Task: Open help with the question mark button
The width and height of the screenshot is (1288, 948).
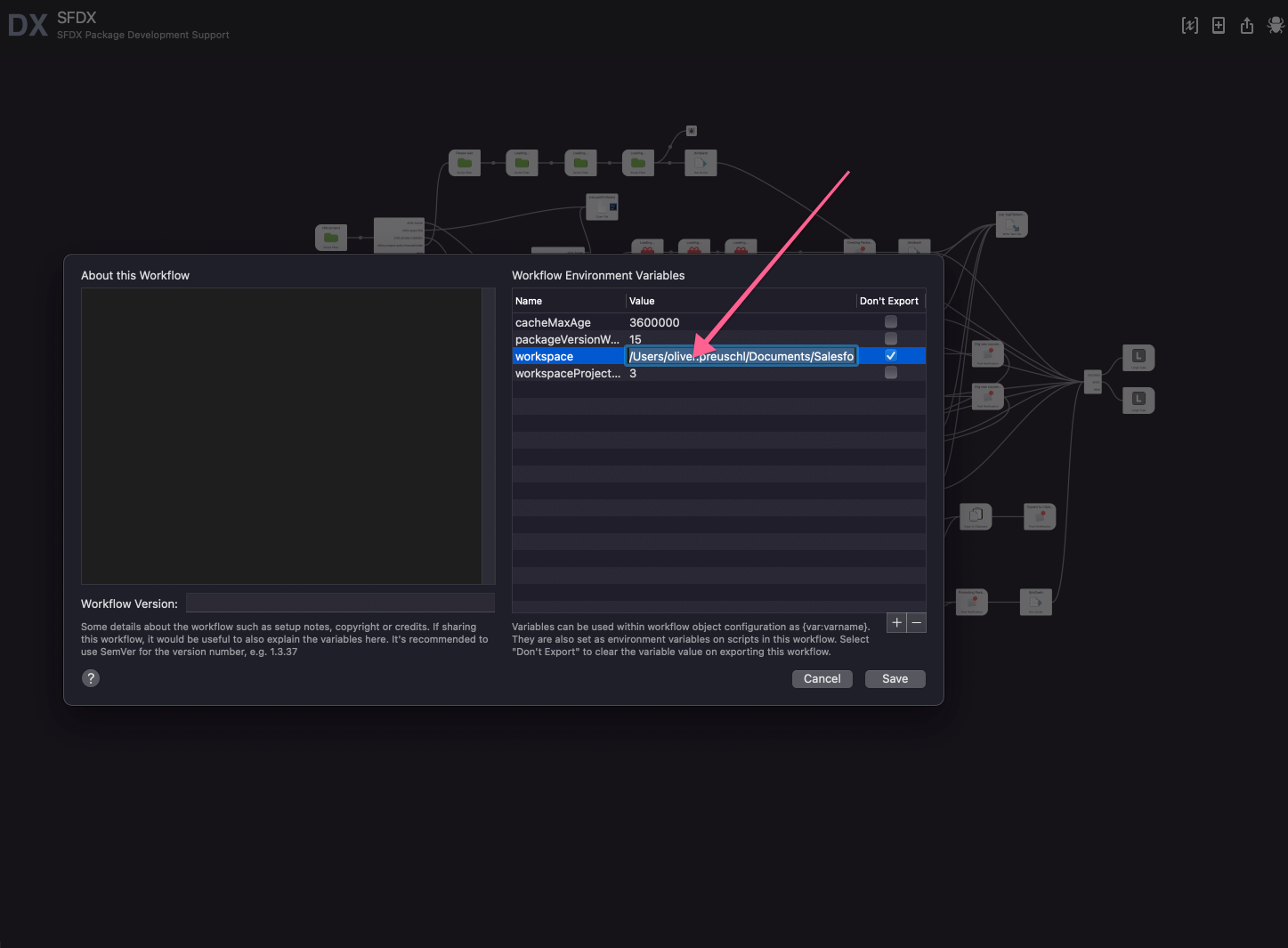Action: click(x=91, y=678)
